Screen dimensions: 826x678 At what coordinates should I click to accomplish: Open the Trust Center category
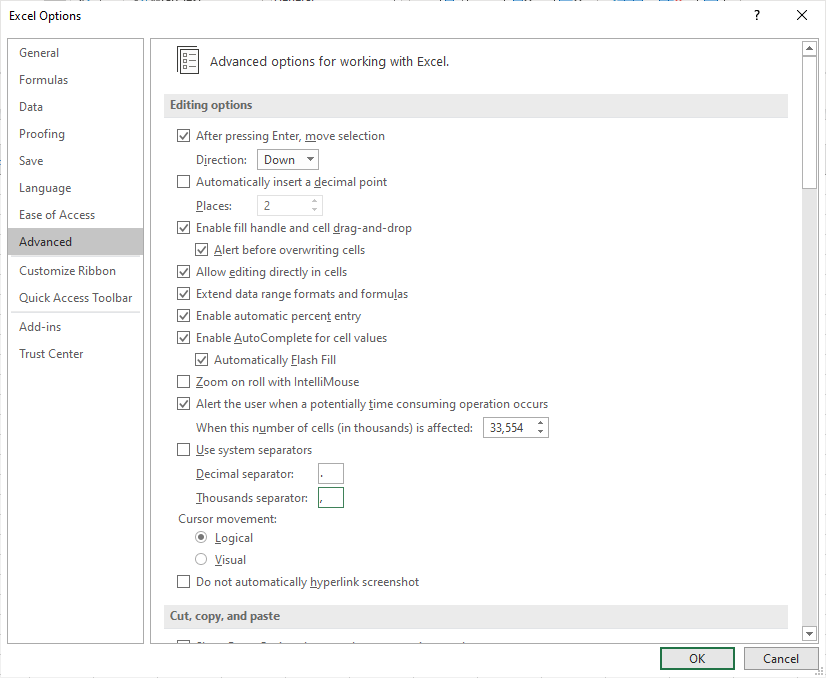51,353
